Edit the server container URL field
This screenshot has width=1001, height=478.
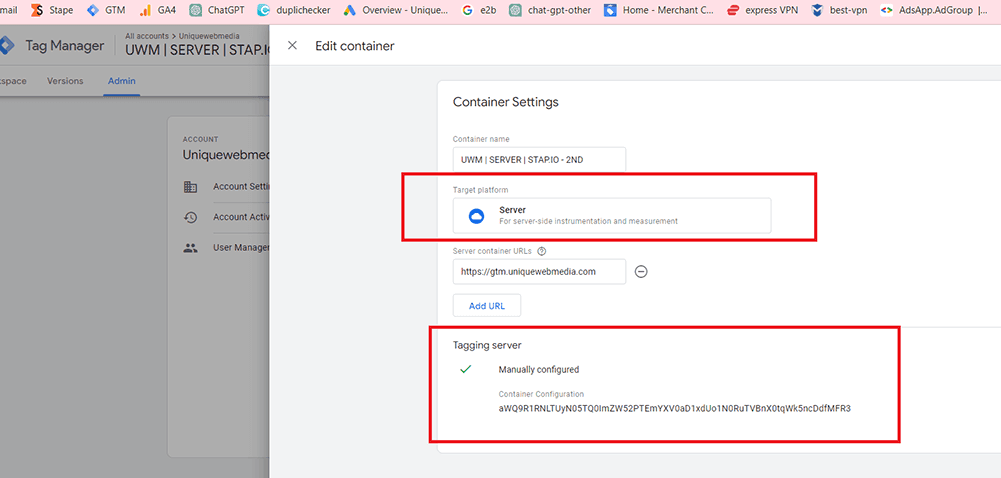(538, 271)
